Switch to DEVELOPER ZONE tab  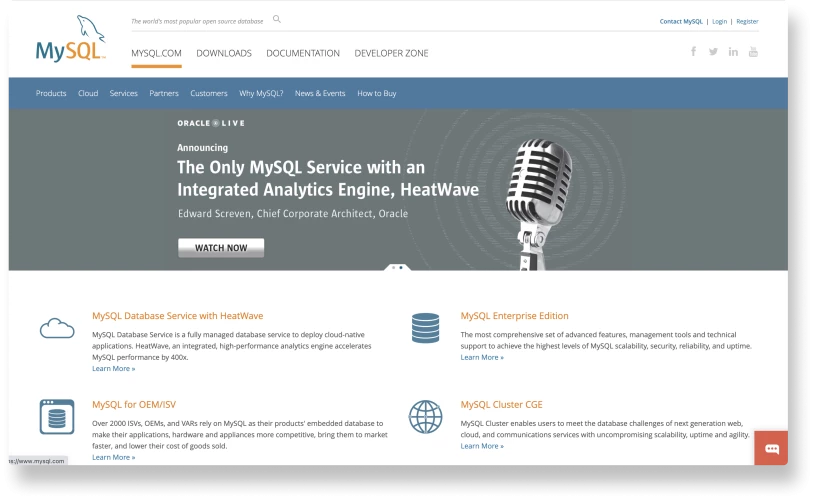pos(391,53)
